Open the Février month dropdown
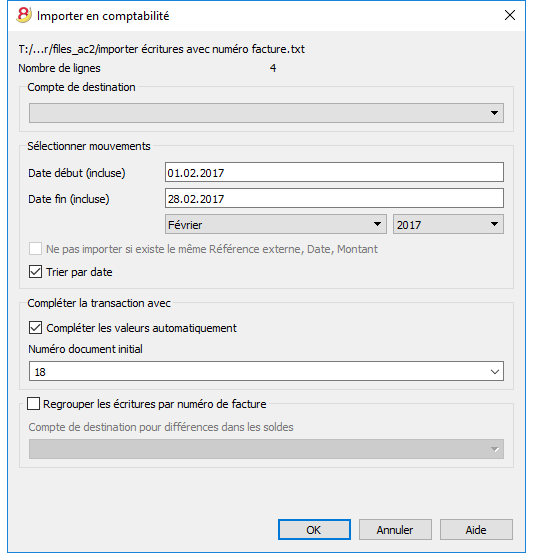The image size is (533, 560). click(275, 224)
